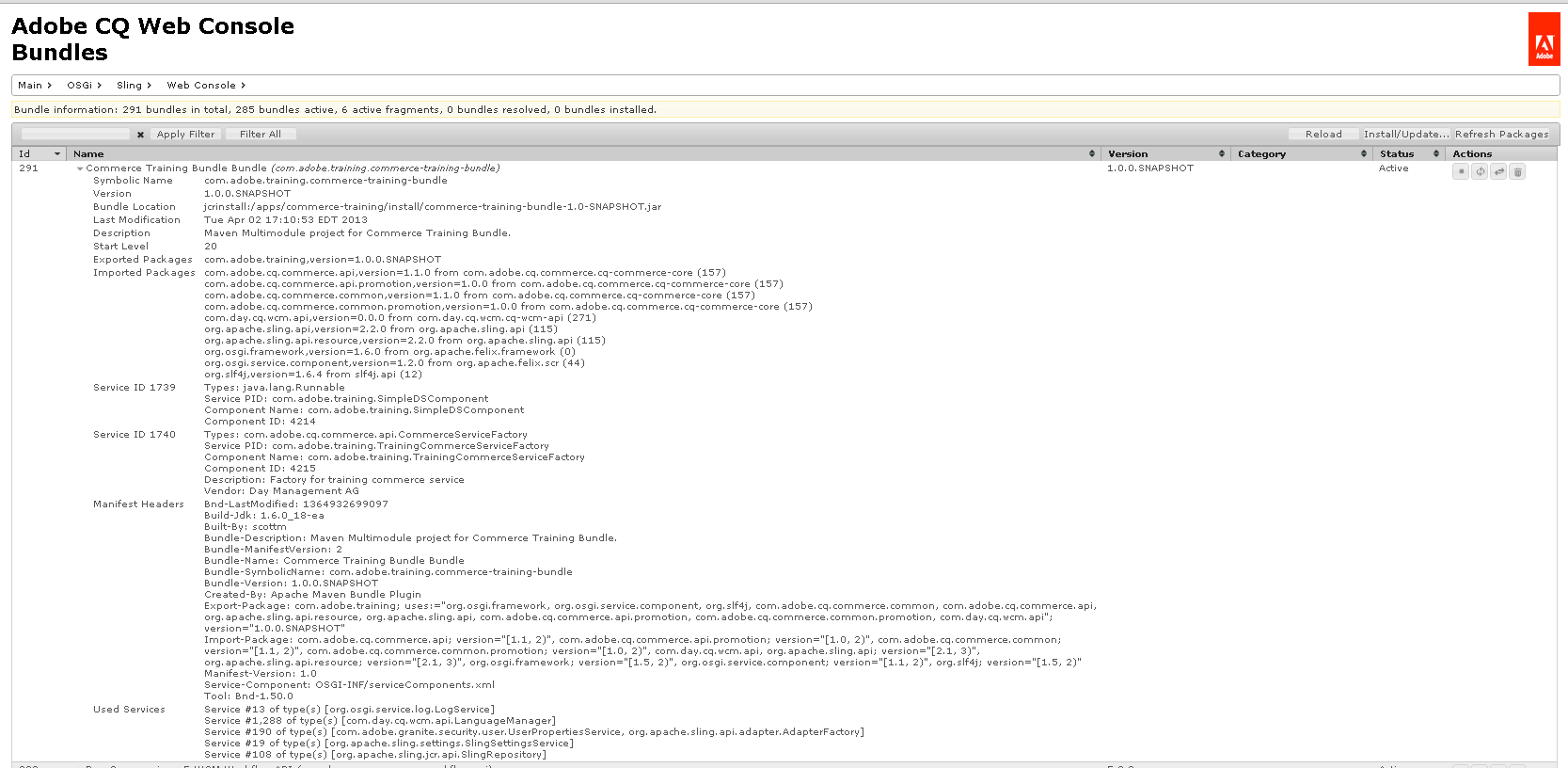Viewport: 1568px width, 768px height.
Task: Refresh package imports for bundle 291
Action: pyautogui.click(x=1480, y=171)
